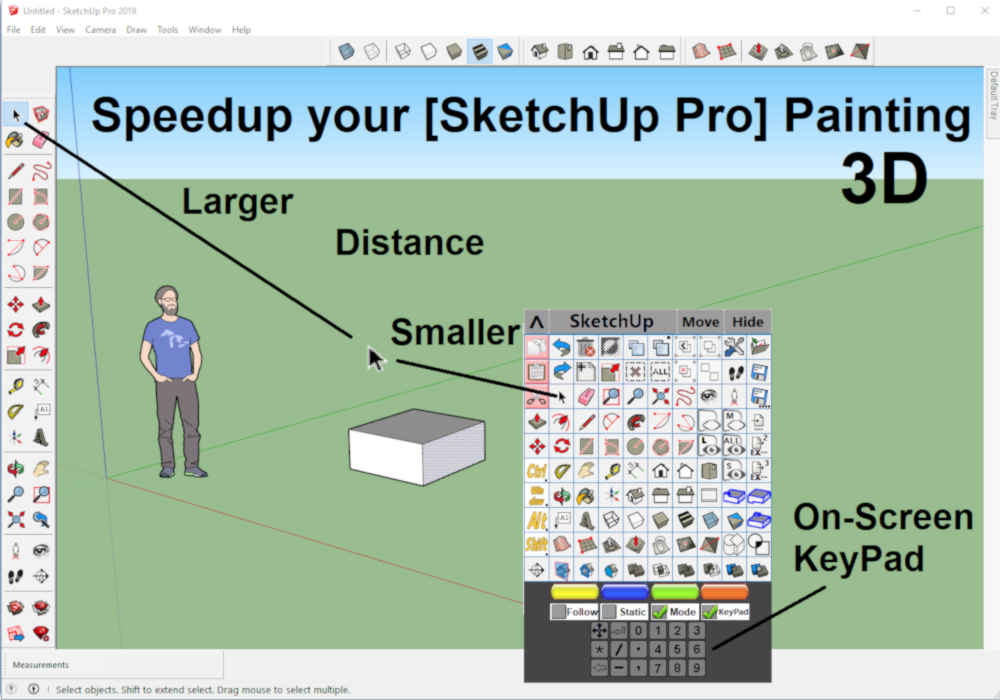Image resolution: width=1000 pixels, height=700 pixels.
Task: Pick the Scale tool in left toolbar
Action: pos(15,355)
